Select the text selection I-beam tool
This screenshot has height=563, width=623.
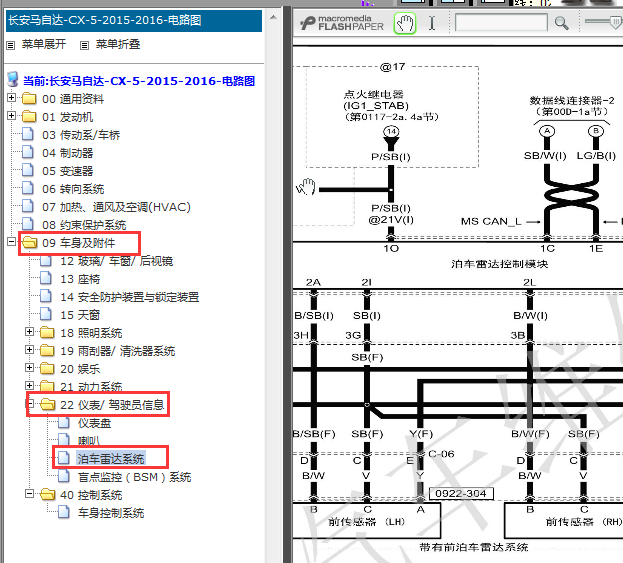tap(432, 23)
